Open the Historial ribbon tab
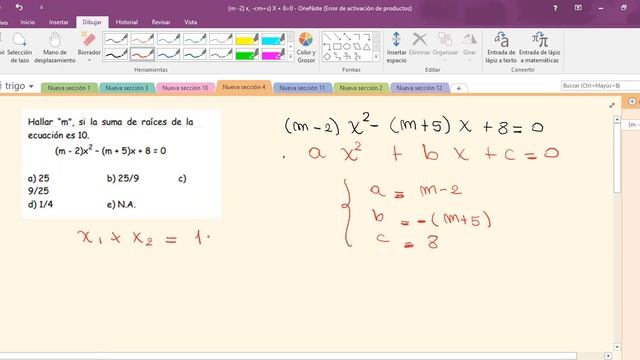 (127, 22)
